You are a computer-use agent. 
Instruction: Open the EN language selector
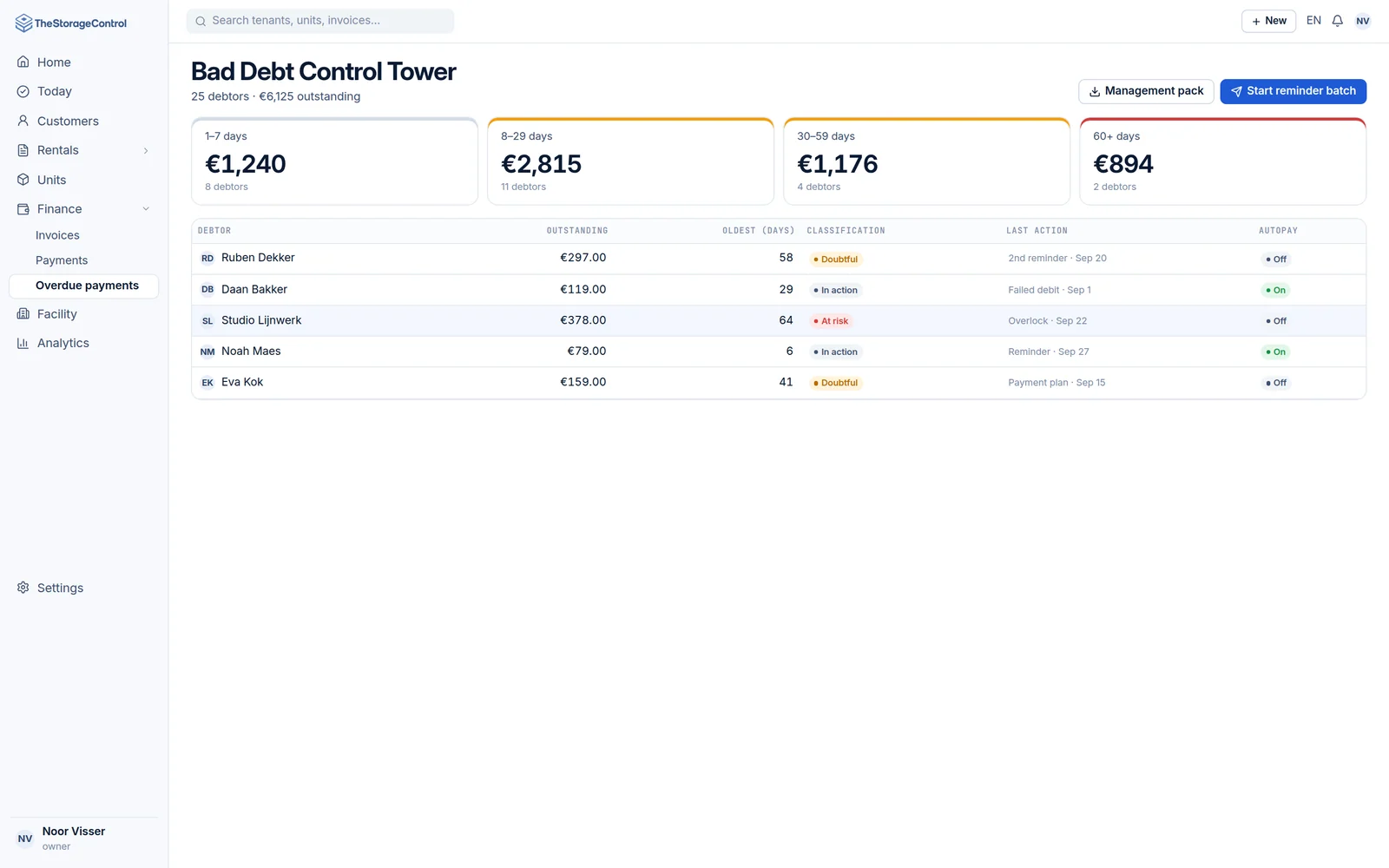[x=1313, y=21]
